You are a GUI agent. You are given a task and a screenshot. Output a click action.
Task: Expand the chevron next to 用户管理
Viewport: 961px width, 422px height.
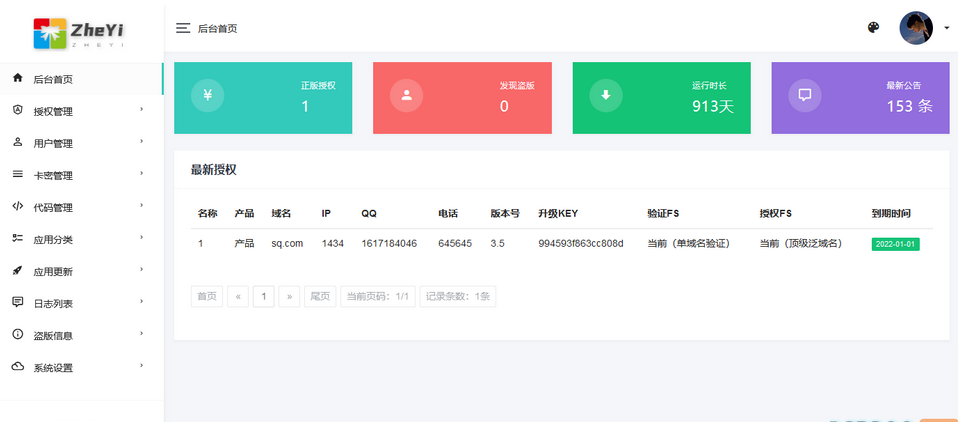point(142,141)
